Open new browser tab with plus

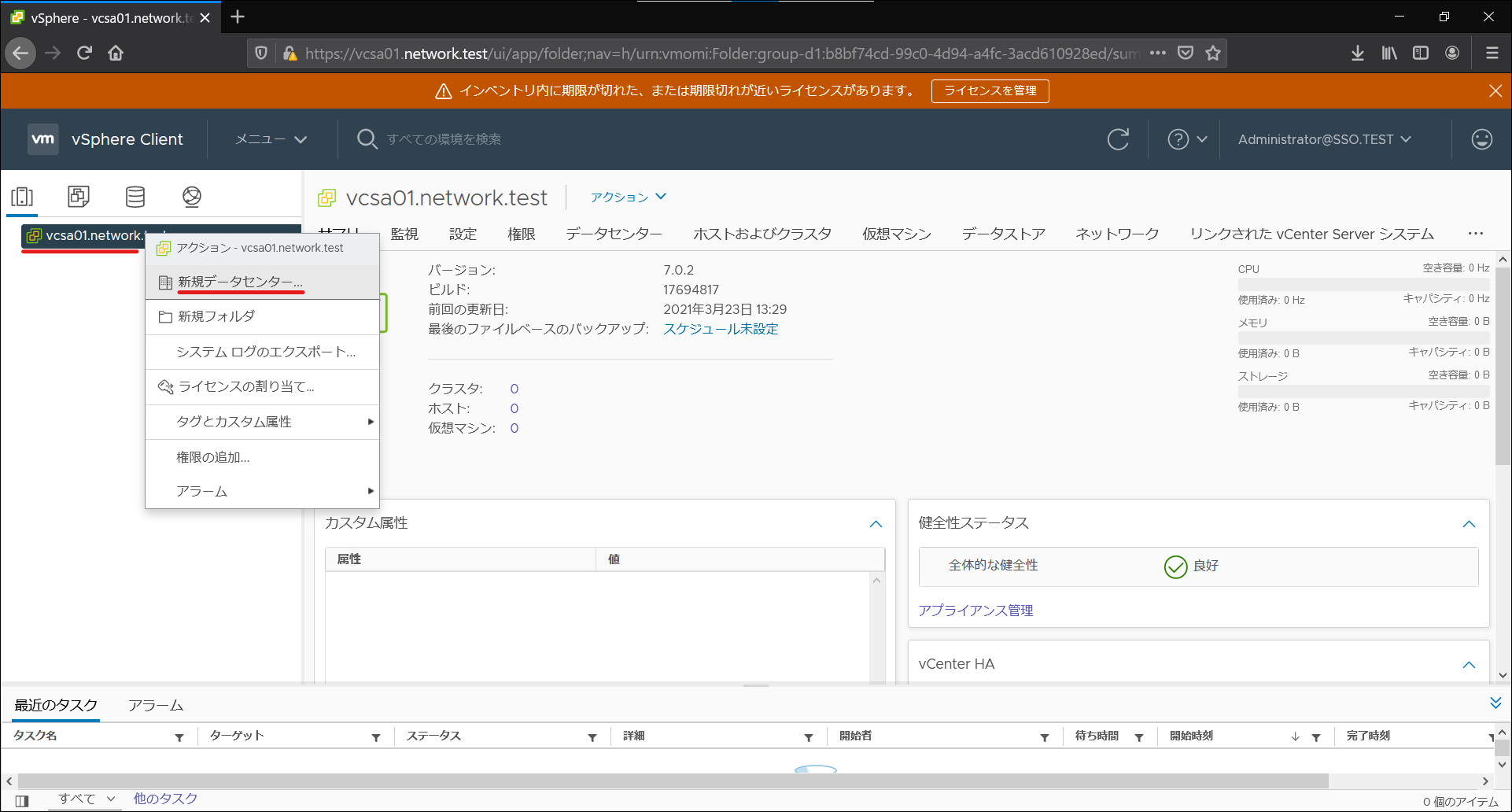(x=238, y=17)
